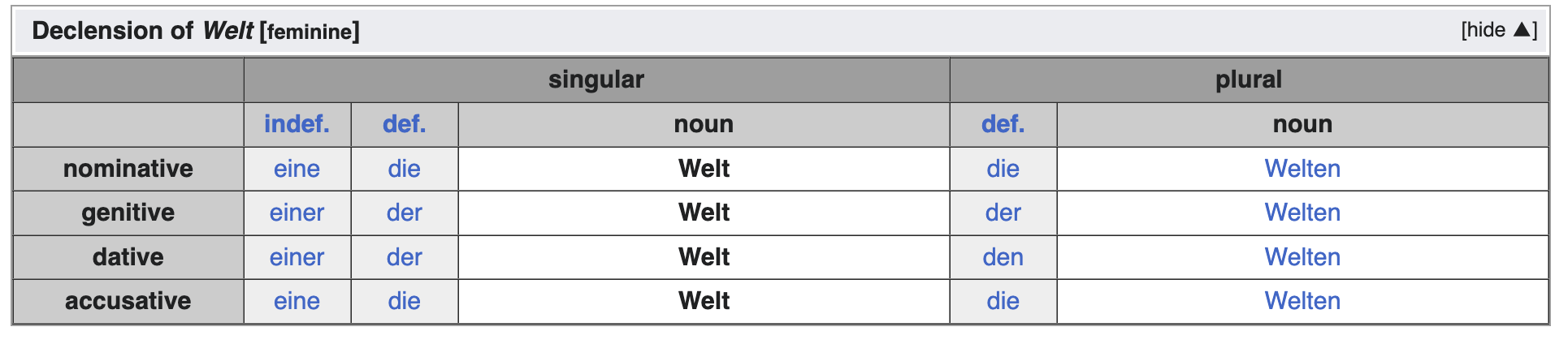Open the 'indef.' header link
The image size is (1568, 344).
pos(297,124)
